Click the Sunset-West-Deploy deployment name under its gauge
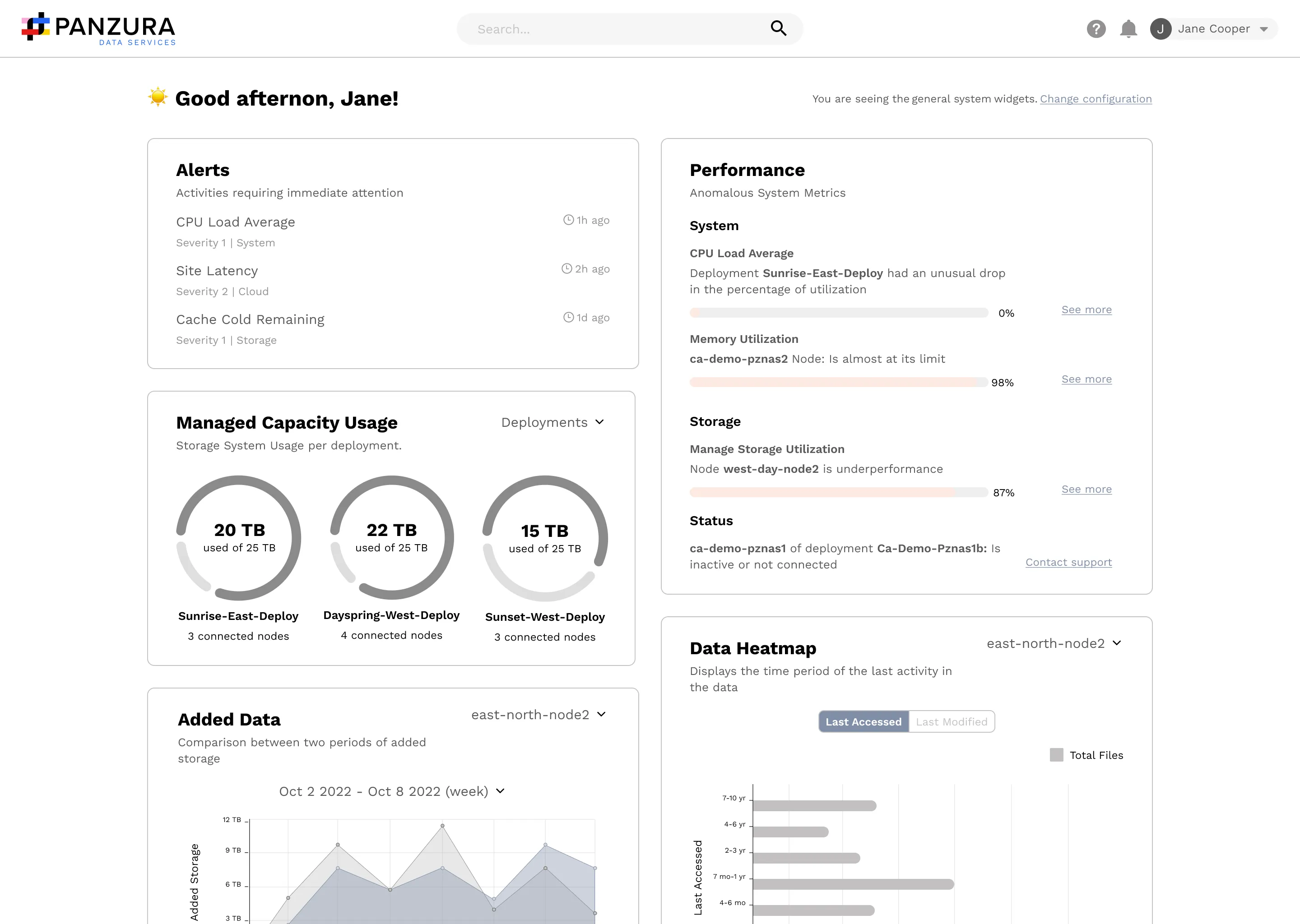Image resolution: width=1300 pixels, height=924 pixels. click(545, 617)
